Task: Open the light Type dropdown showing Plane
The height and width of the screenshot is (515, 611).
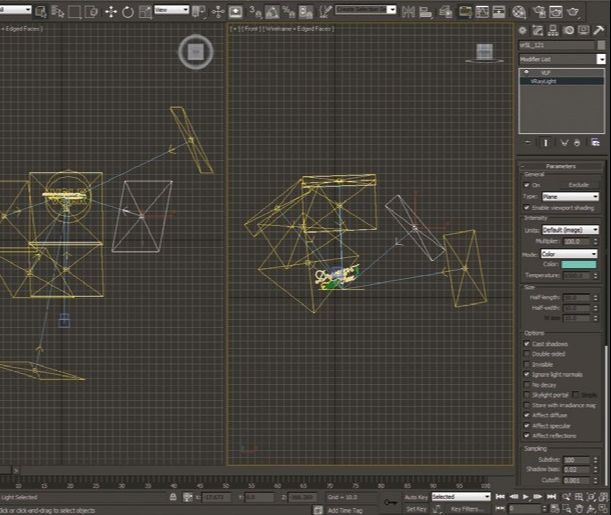Action: pos(570,196)
